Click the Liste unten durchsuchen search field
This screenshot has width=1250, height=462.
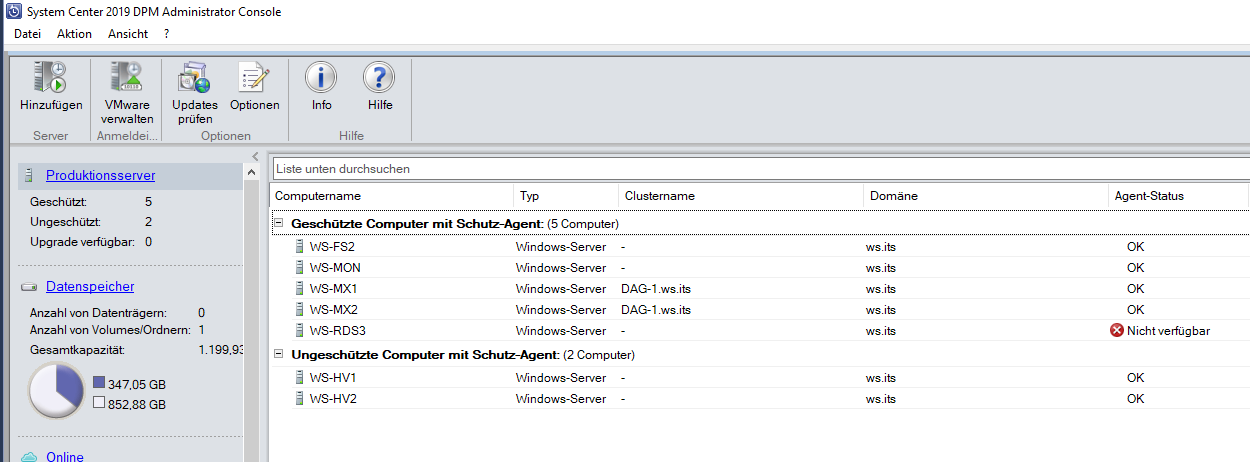(760, 169)
